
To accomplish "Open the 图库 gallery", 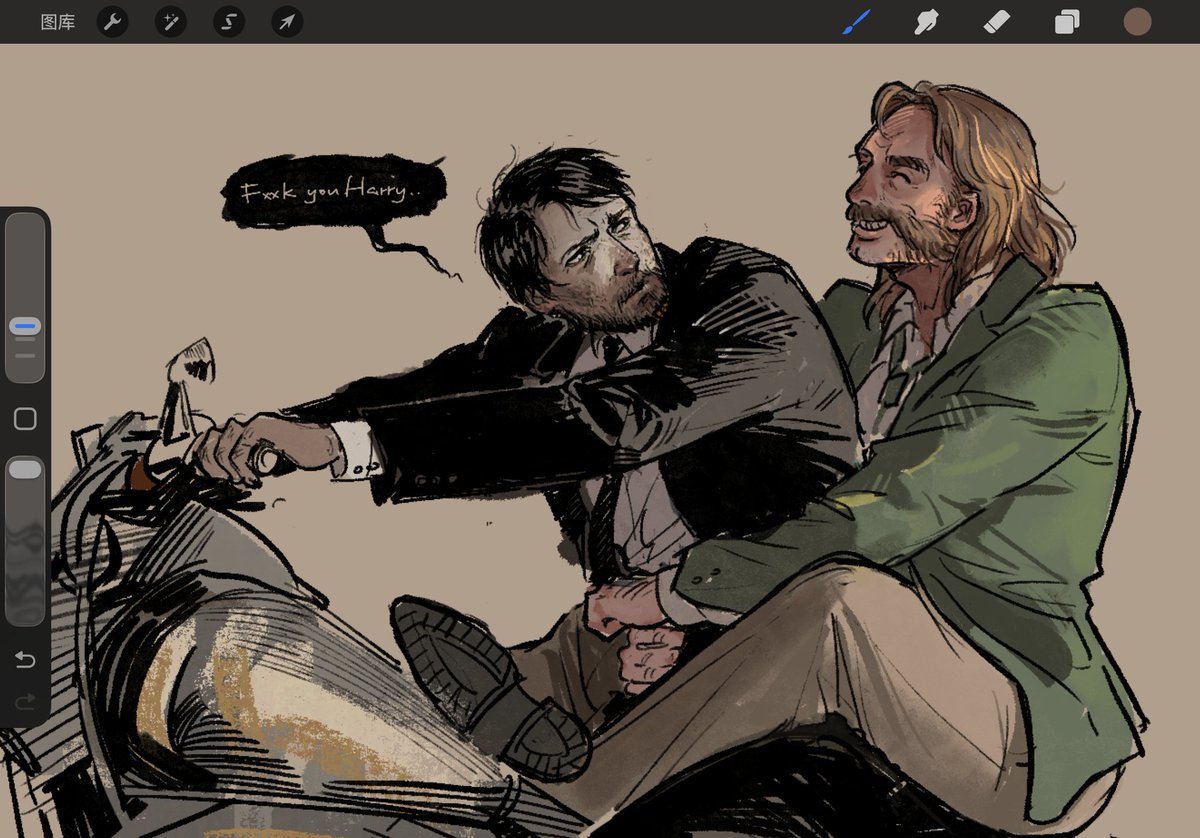I will click(58, 22).
